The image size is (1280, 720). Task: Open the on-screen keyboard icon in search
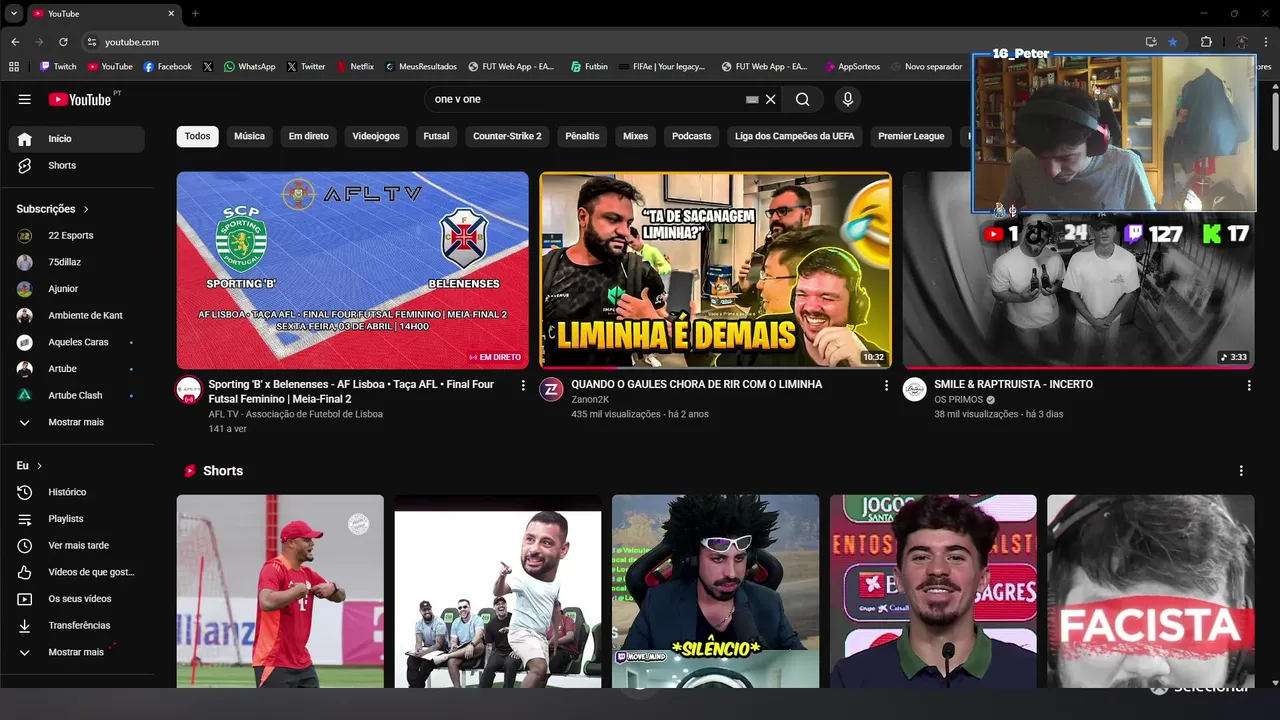pos(752,99)
